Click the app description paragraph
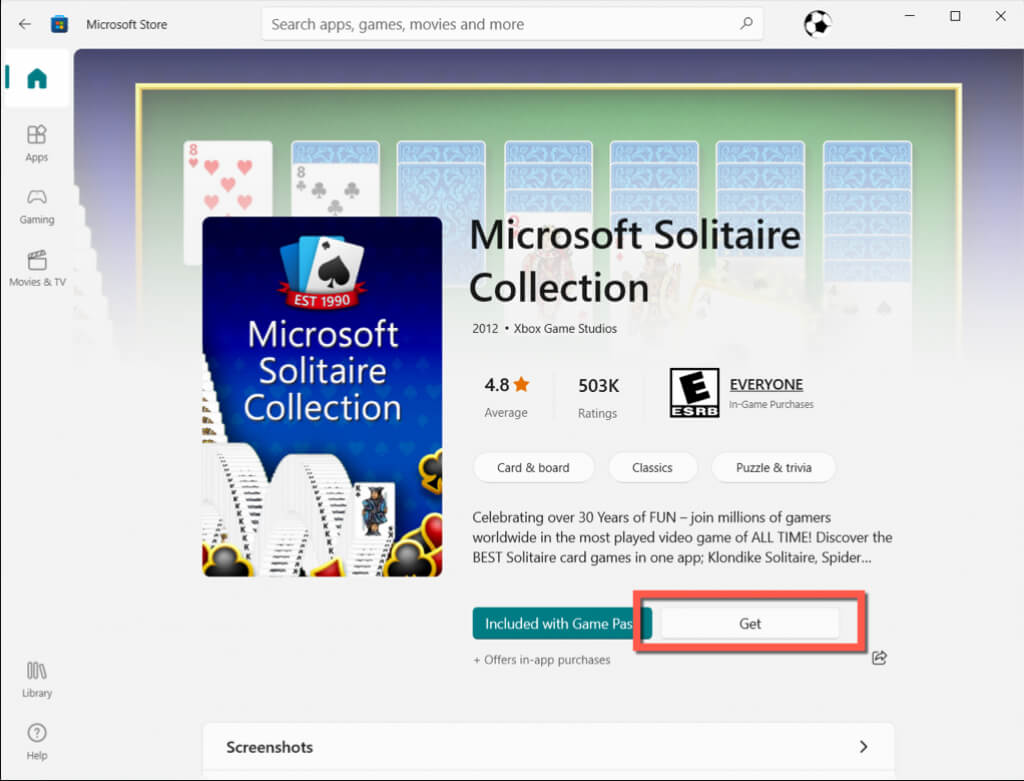This screenshot has height=781, width=1024. tap(682, 537)
